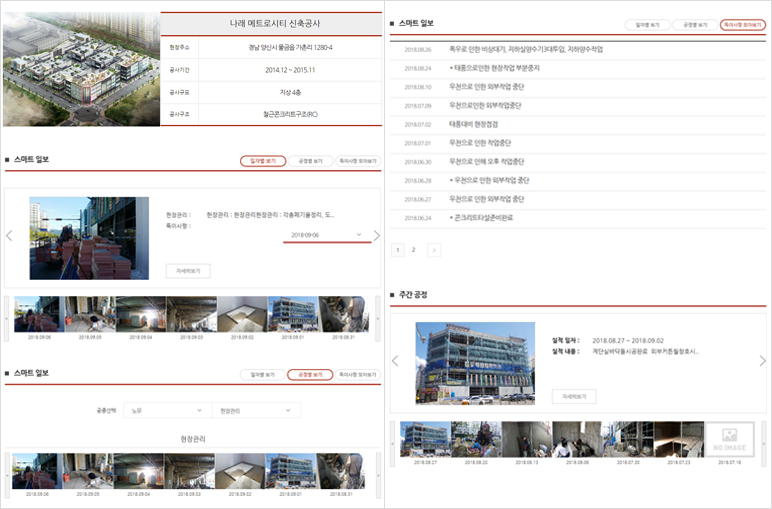Image resolution: width=772 pixels, height=509 pixels.
Task: Select the 2018.09.01 thumbnail under the 현장관리 heading
Action: tap(290, 471)
